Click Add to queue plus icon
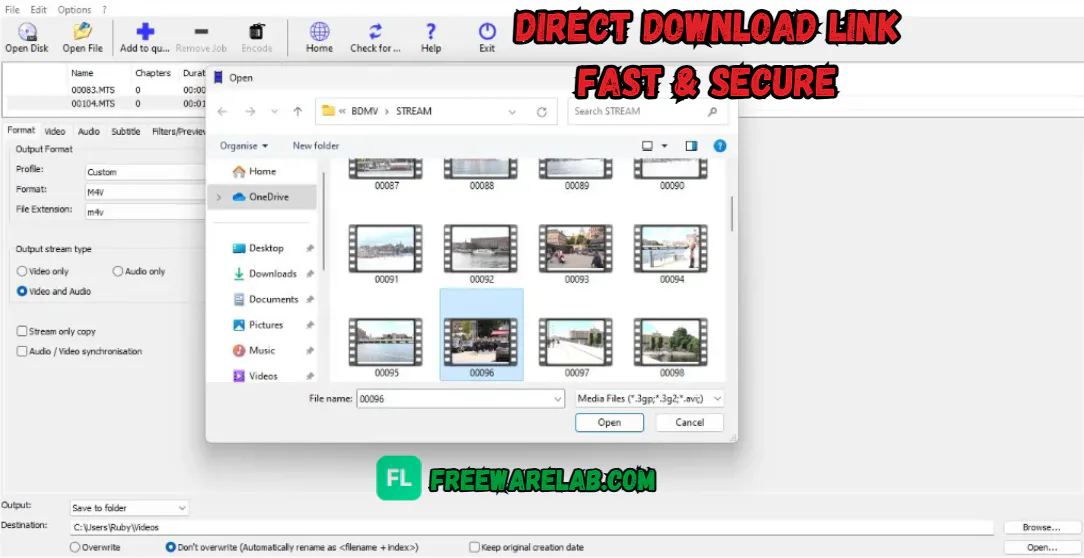 pyautogui.click(x=145, y=32)
